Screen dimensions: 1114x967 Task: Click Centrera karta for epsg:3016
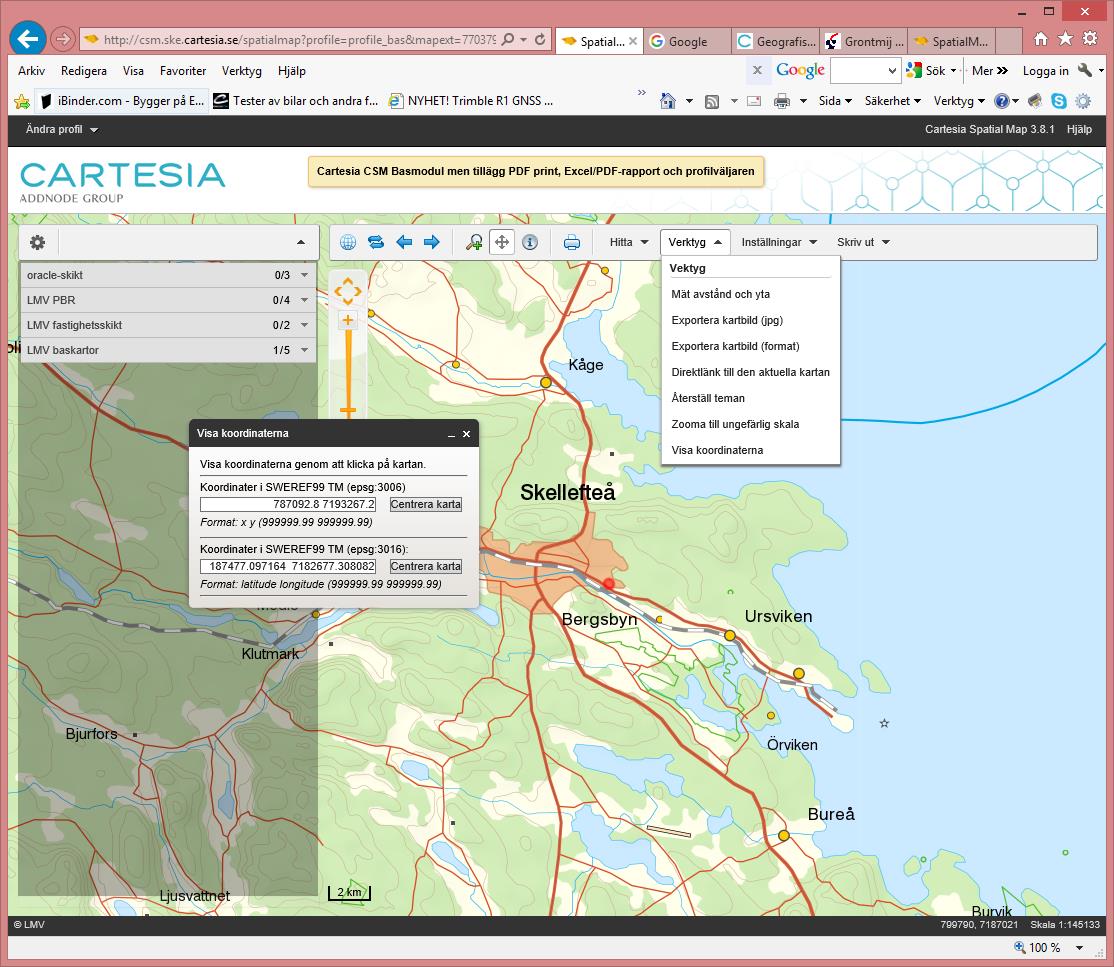coord(426,566)
